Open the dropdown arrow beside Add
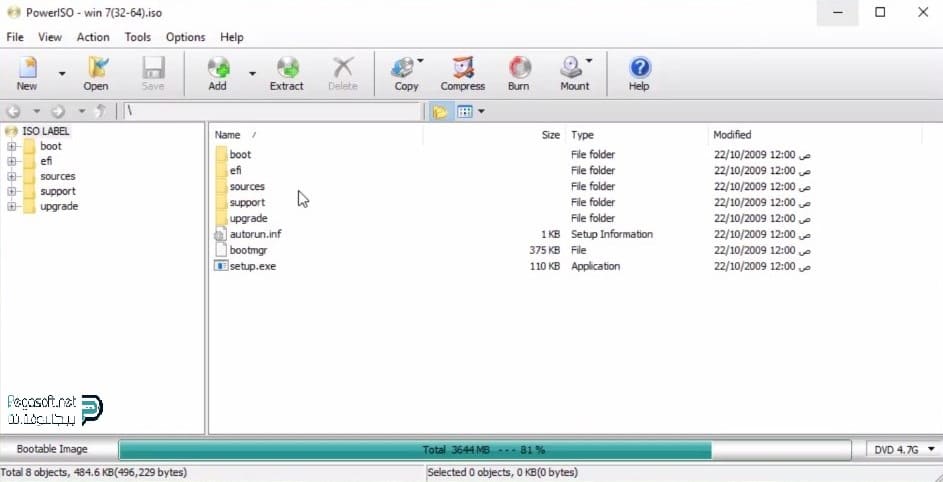The width and height of the screenshot is (943, 482). click(x=252, y=74)
